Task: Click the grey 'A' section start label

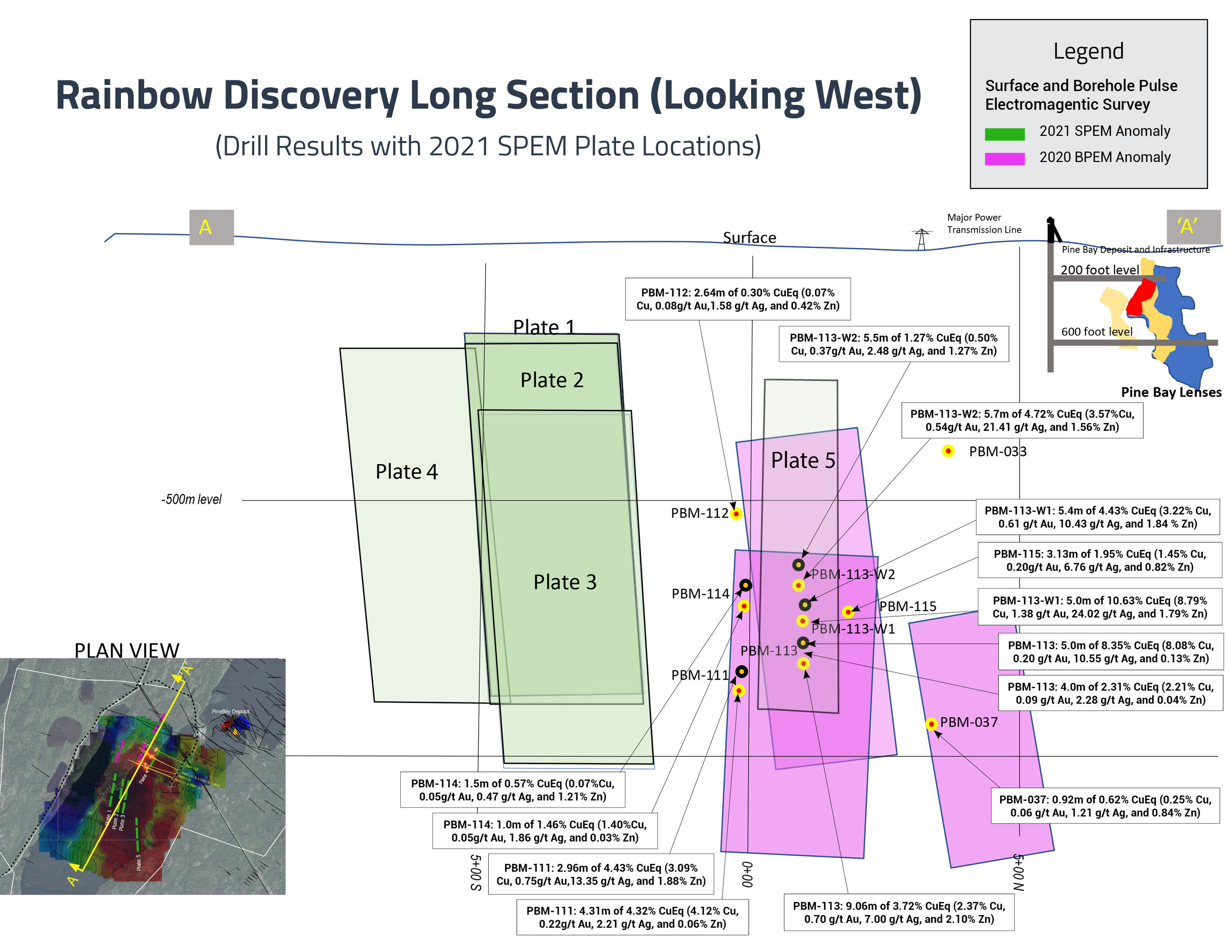Action: (x=212, y=227)
